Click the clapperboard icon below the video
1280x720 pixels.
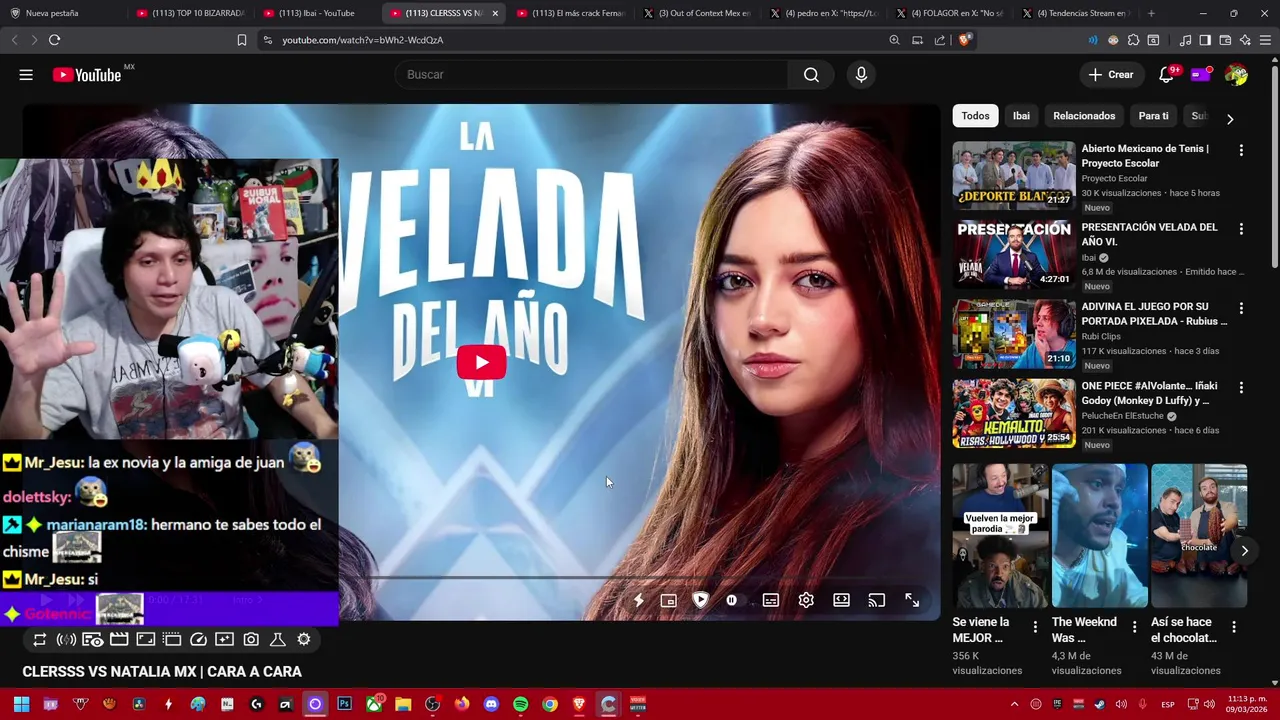tap(119, 640)
